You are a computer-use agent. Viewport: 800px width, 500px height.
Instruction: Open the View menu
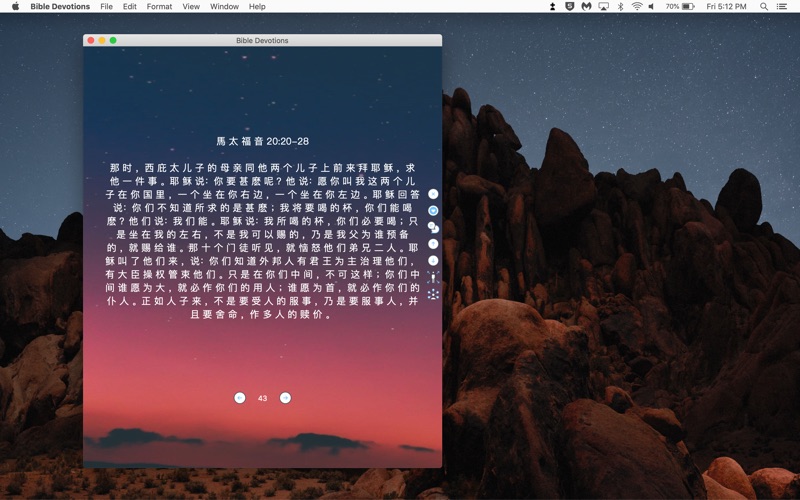(191, 7)
